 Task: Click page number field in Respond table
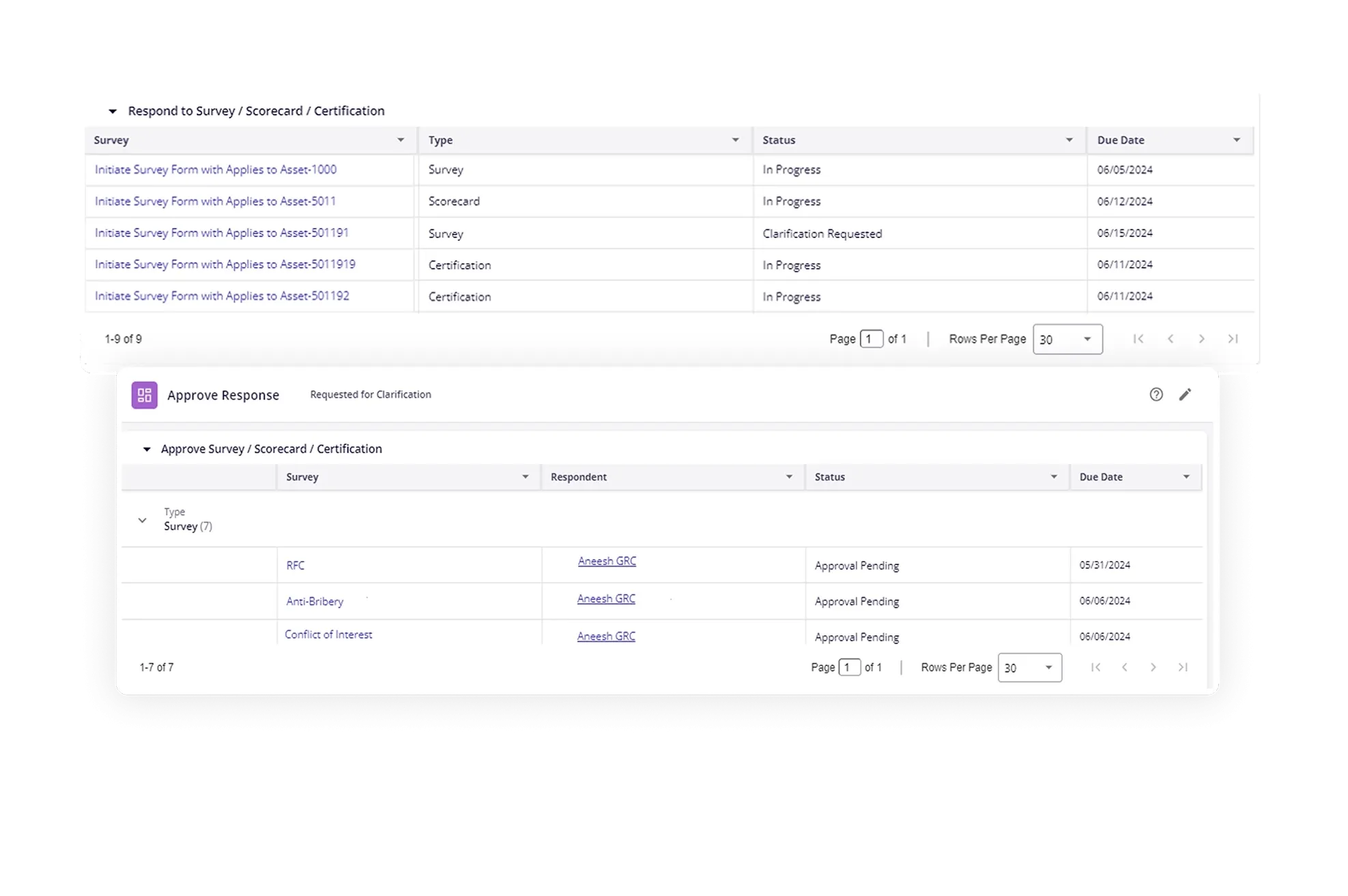coord(871,339)
